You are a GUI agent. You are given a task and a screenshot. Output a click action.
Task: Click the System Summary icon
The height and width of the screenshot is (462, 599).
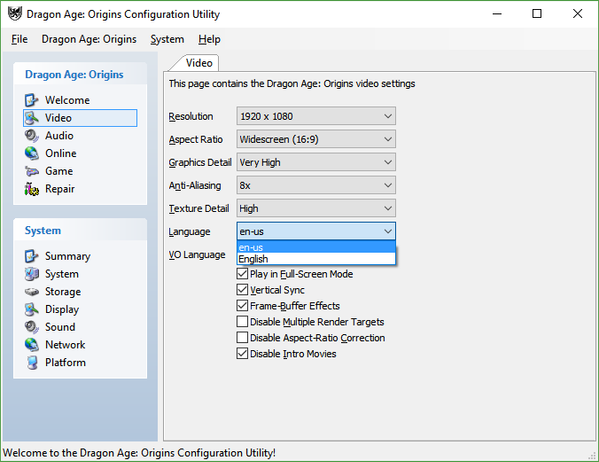tap(31, 256)
